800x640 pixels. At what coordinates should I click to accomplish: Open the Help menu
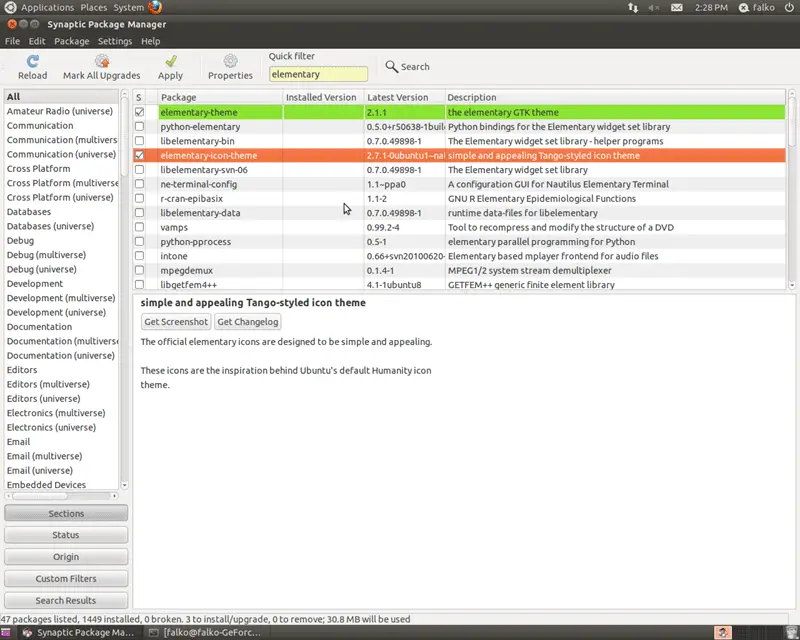pos(151,41)
